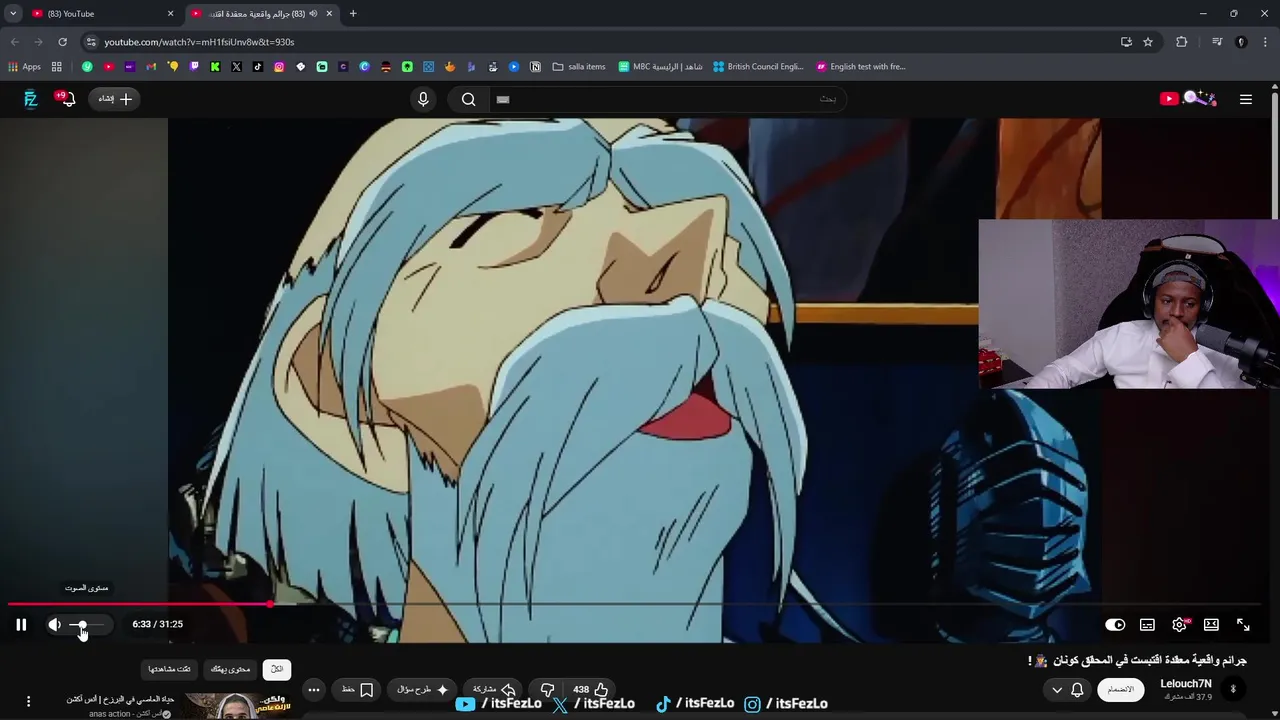Open the X (Twitter) bookmark icon
Screen dimensions: 1280x720
[236, 67]
